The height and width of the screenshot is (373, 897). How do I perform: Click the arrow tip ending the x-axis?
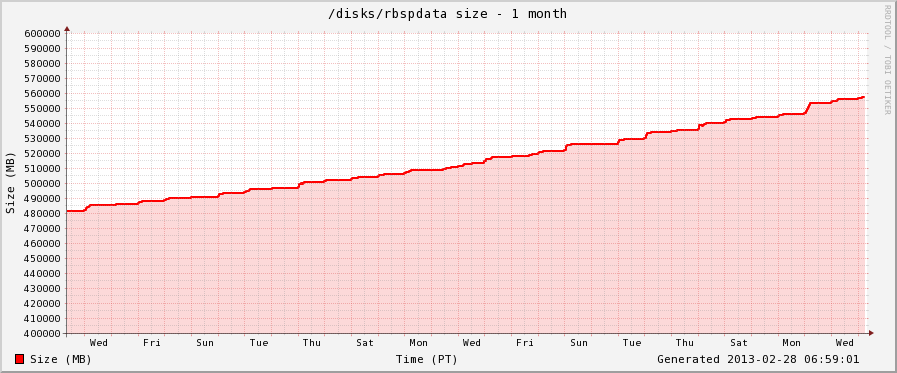point(871,333)
